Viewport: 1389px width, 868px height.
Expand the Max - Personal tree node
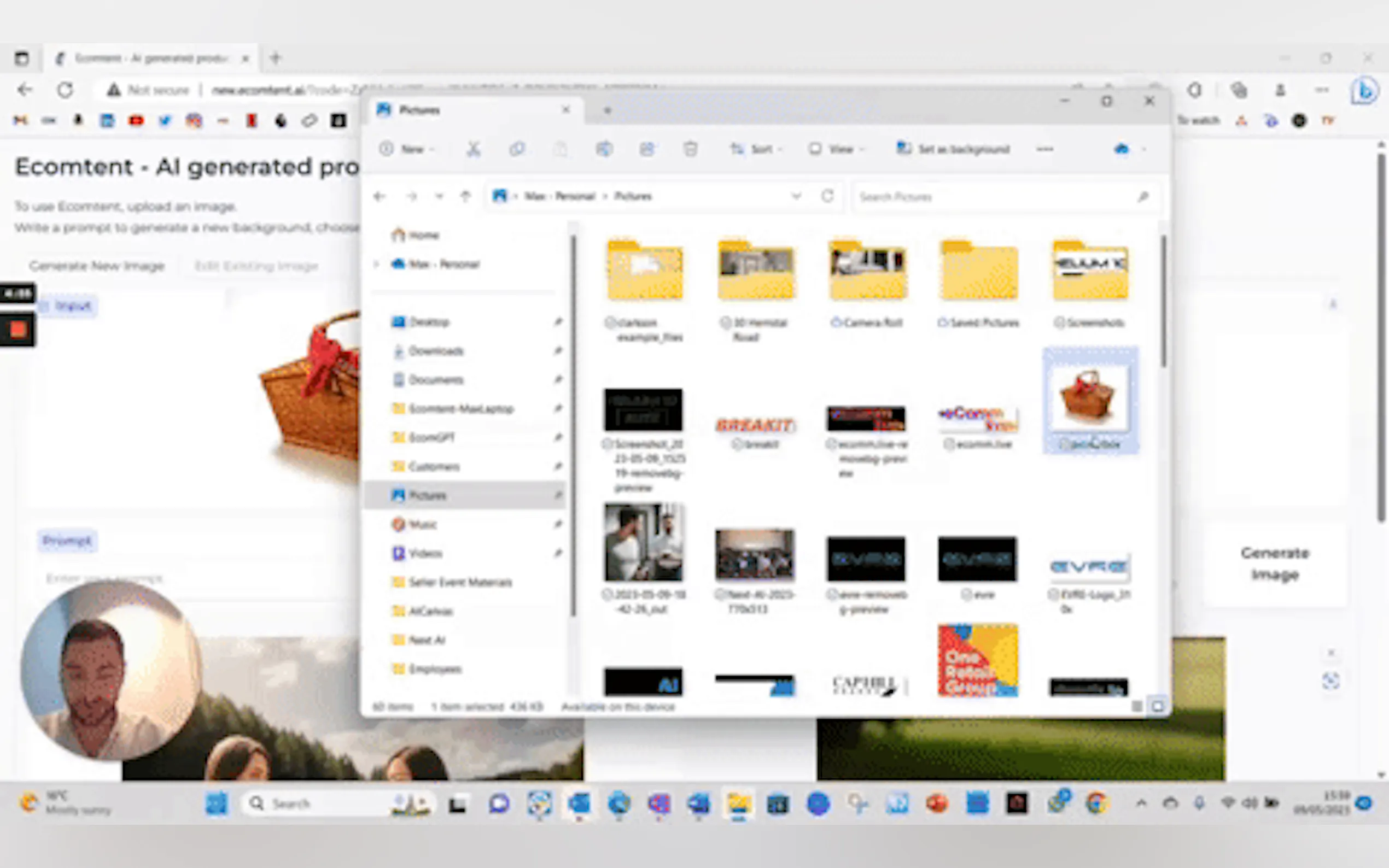click(377, 264)
